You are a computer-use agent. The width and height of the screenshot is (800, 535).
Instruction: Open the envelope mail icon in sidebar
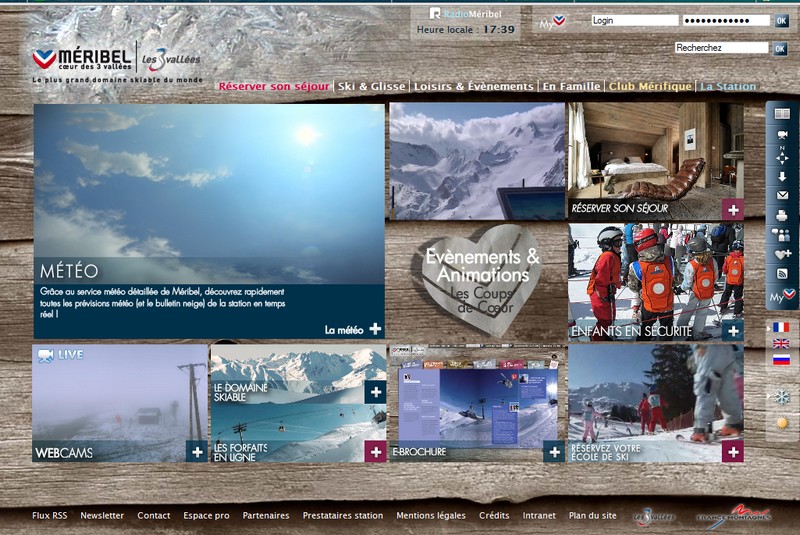click(782, 195)
